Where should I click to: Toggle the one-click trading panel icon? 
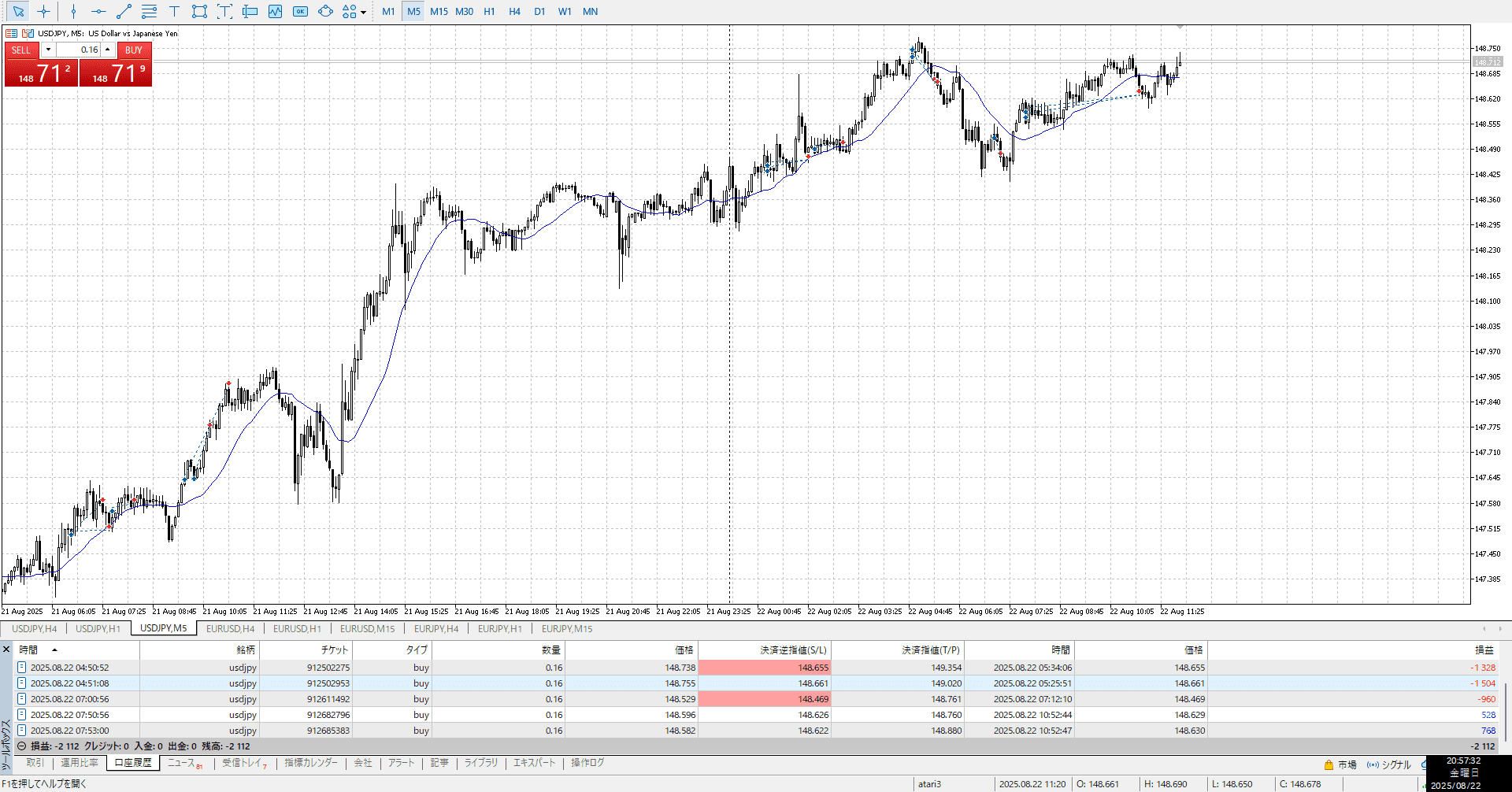(12, 33)
